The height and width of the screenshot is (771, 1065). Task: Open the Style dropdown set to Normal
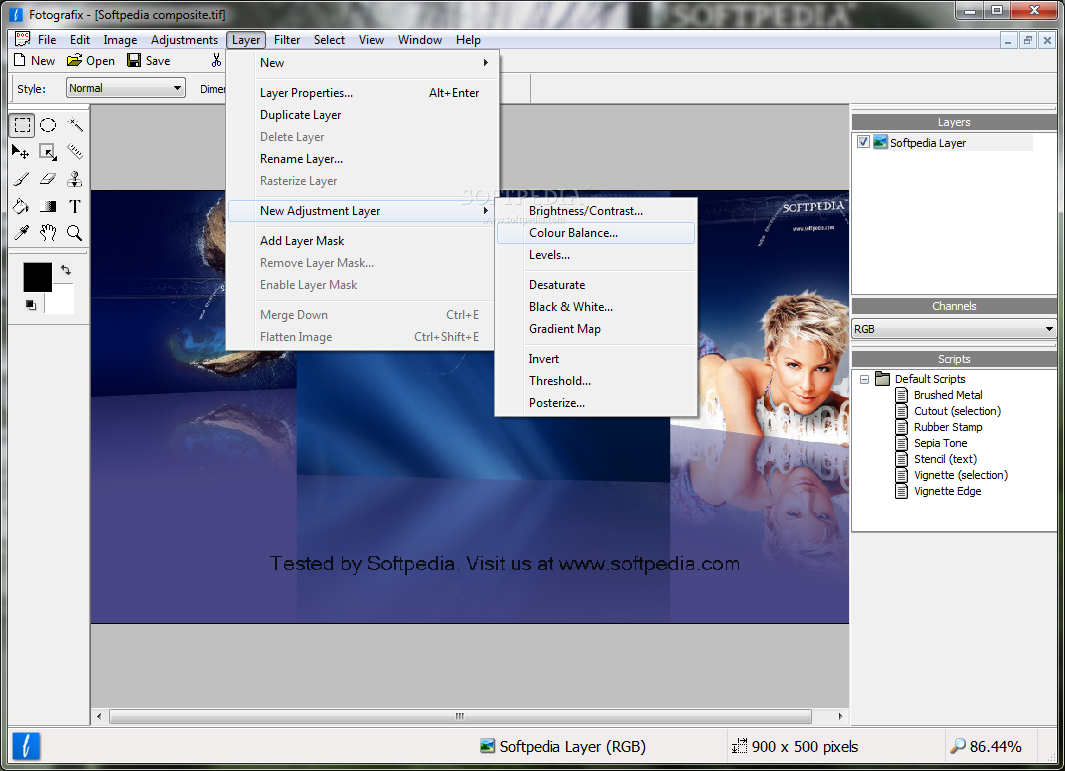tap(126, 88)
